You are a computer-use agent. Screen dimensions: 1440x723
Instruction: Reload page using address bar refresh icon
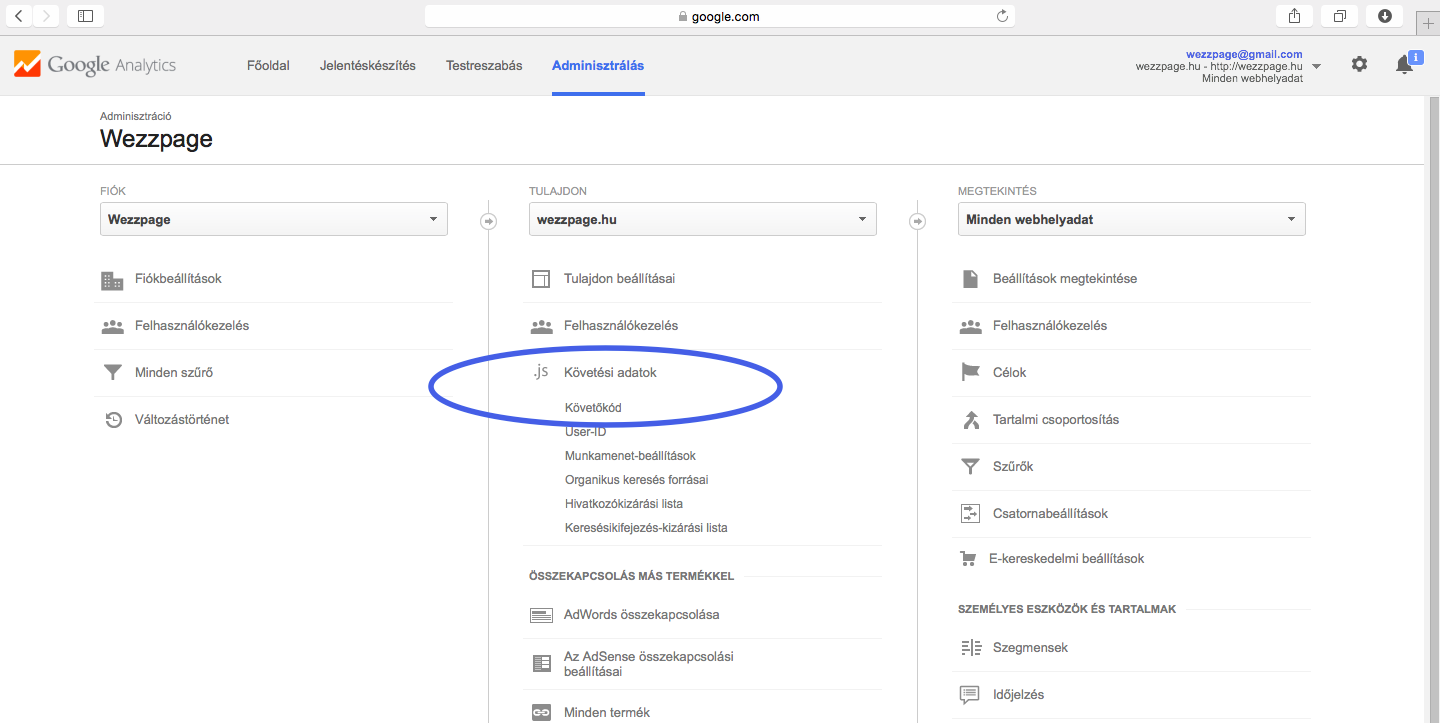(1002, 16)
